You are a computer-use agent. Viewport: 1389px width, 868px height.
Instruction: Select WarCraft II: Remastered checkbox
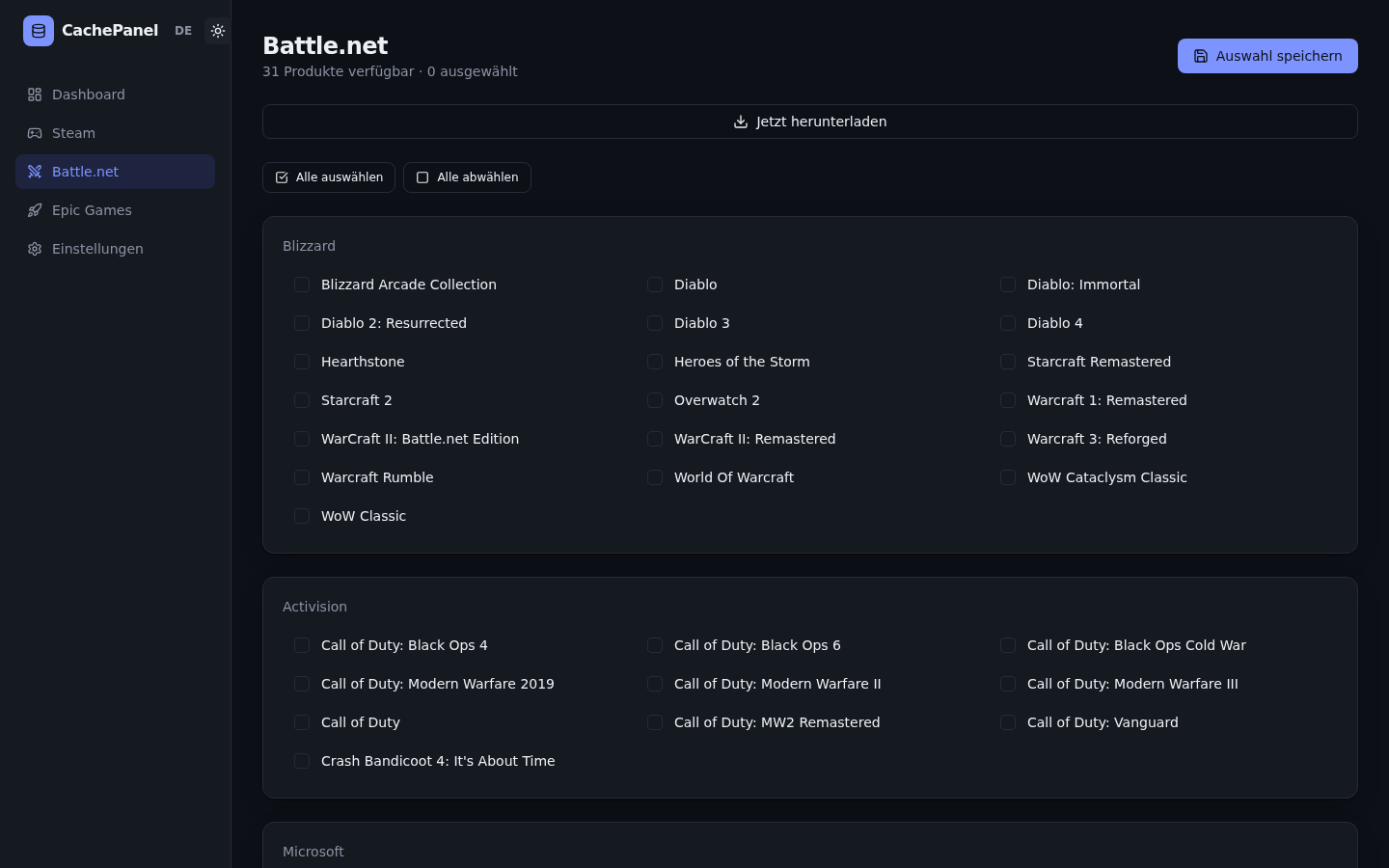pyautogui.click(x=655, y=439)
